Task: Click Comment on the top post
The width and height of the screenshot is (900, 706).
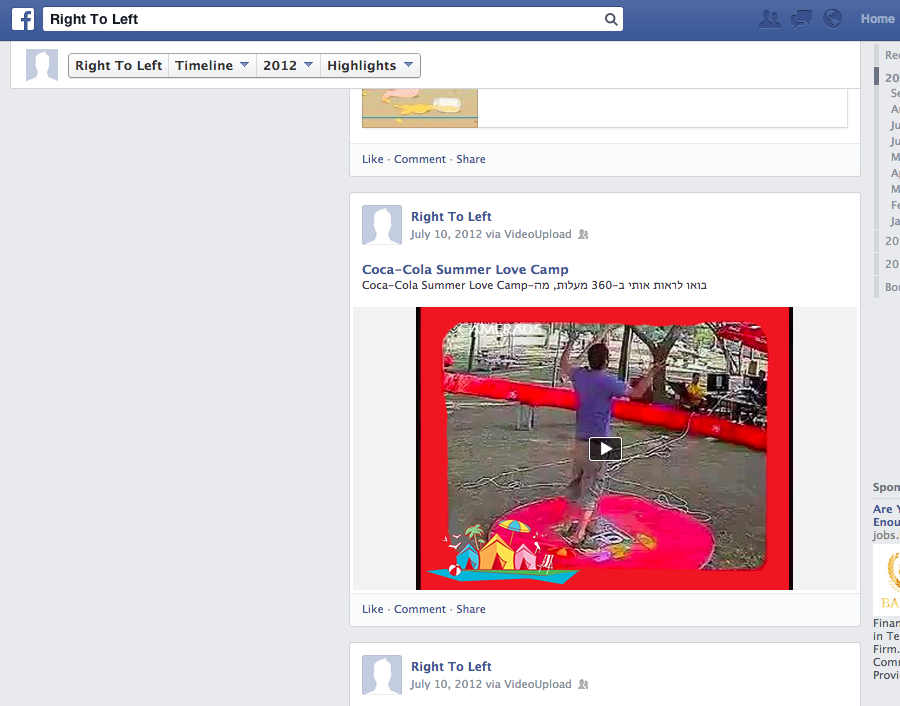Action: tap(420, 159)
